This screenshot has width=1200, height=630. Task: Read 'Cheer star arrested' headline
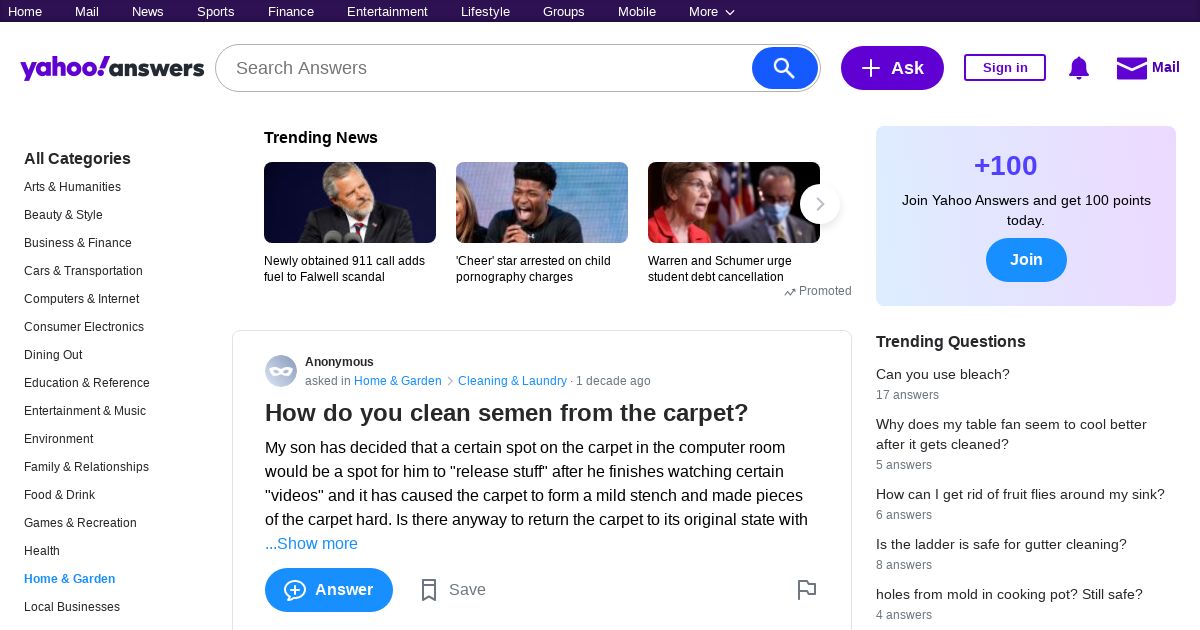pos(533,269)
